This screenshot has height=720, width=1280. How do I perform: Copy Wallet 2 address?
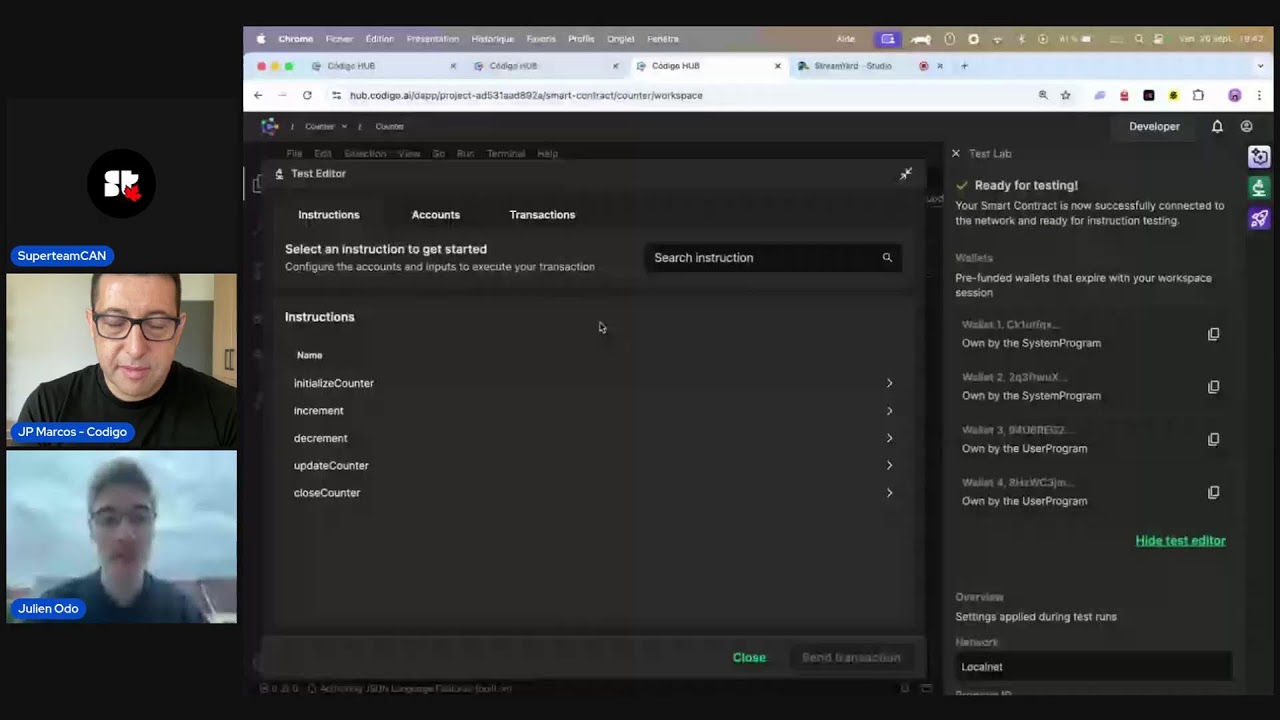coord(1214,387)
